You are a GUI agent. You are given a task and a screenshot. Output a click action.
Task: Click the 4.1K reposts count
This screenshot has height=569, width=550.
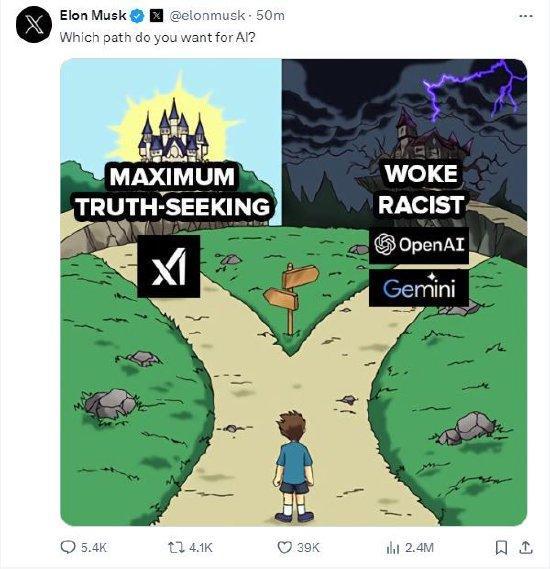201,547
